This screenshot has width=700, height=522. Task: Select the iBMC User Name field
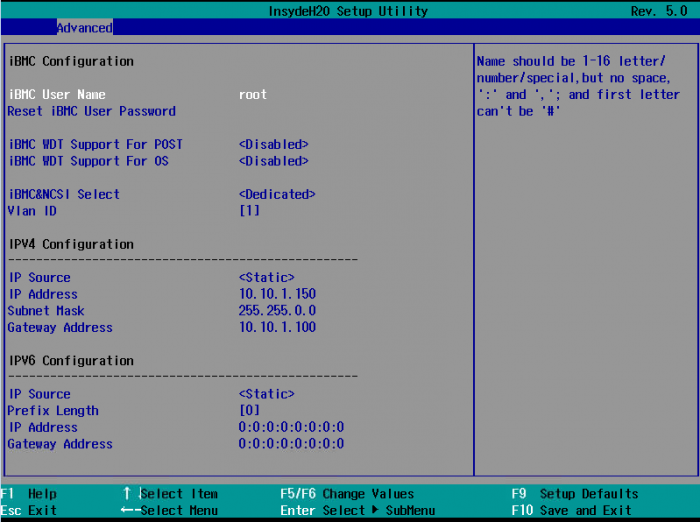[x=253, y=95]
